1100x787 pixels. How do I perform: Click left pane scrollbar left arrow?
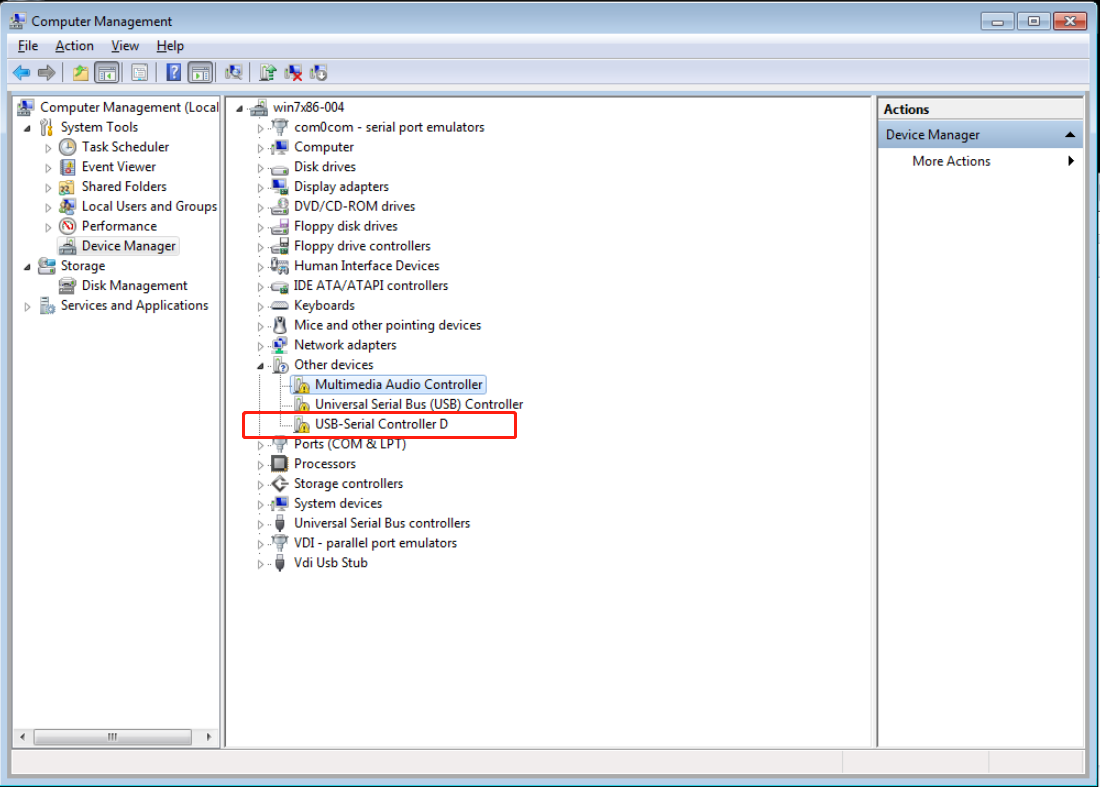point(23,736)
